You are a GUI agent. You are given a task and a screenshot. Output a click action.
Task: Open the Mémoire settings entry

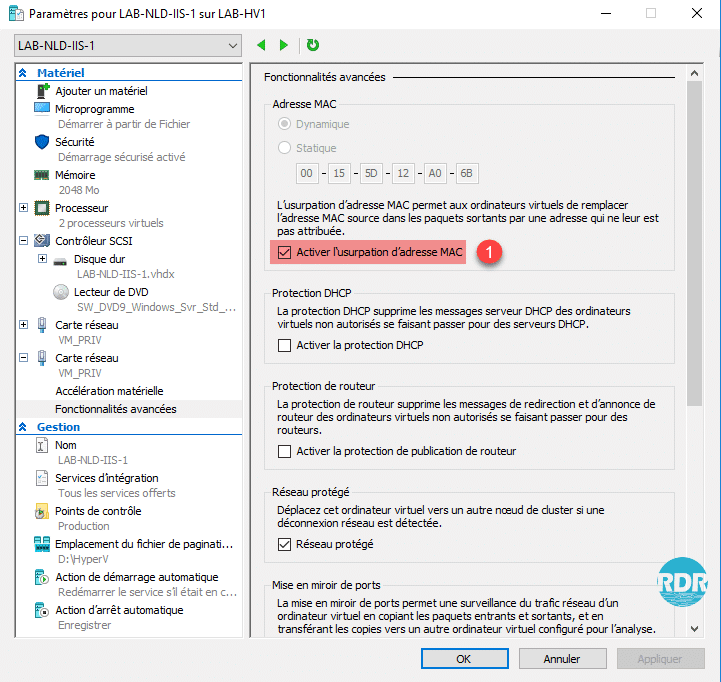(x=75, y=175)
